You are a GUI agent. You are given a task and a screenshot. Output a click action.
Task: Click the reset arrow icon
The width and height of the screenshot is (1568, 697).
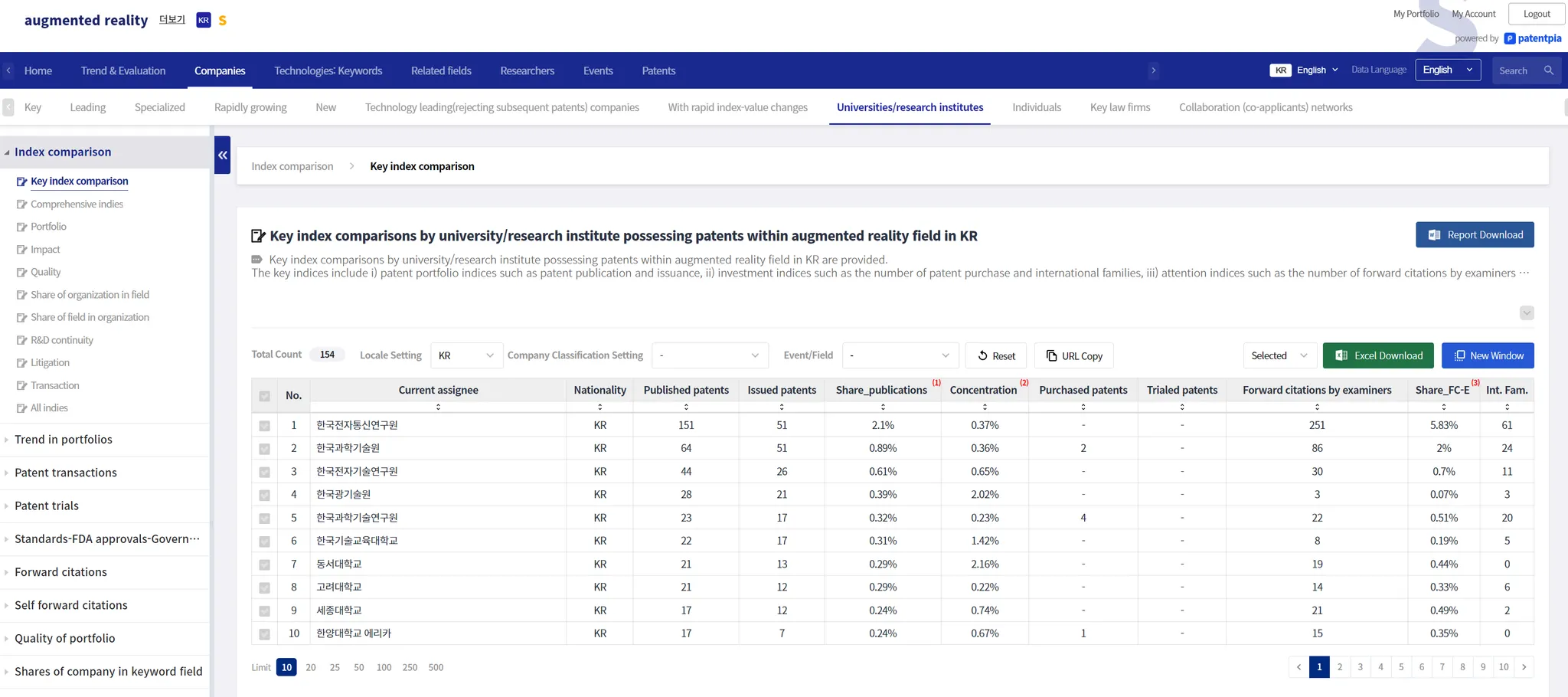(x=982, y=355)
